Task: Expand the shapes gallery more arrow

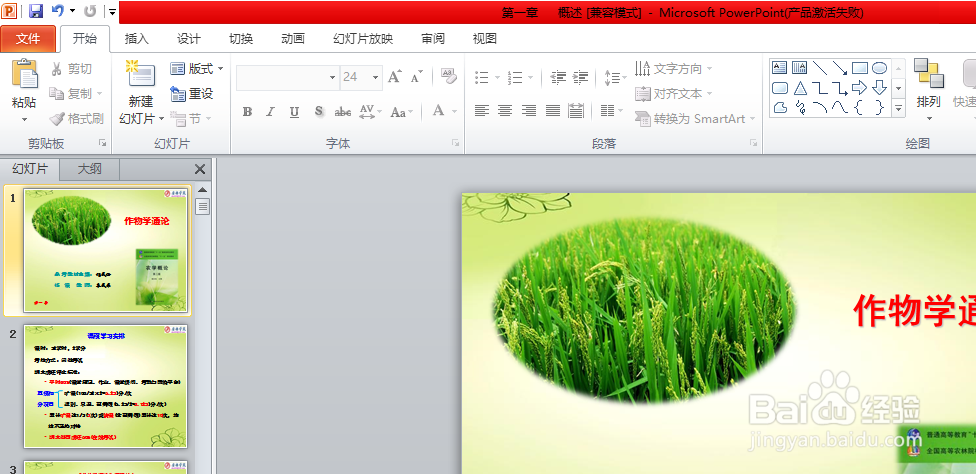Action: (x=898, y=108)
